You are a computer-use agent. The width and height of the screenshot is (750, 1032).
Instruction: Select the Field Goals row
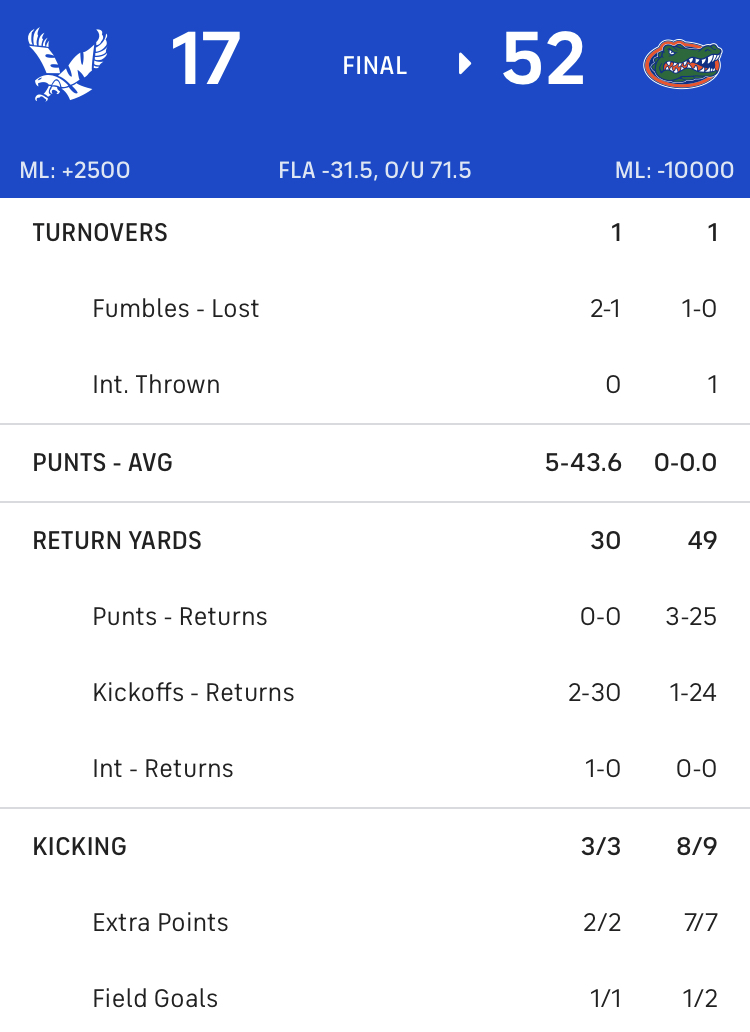click(375, 998)
